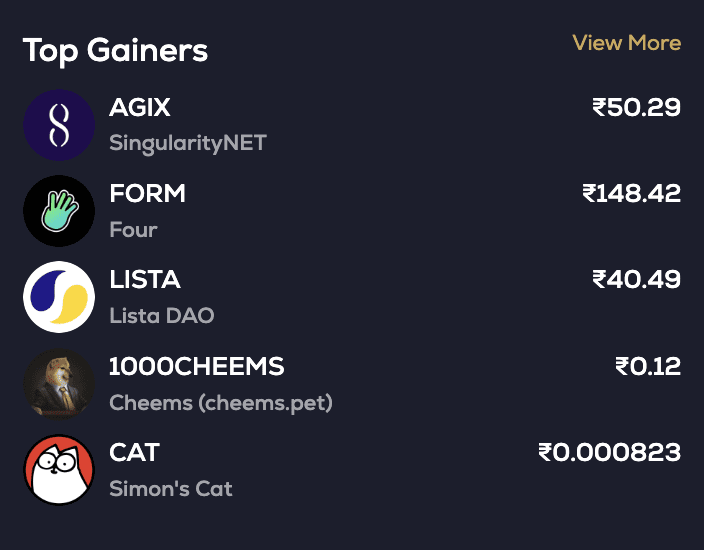Open the LISTA ticker entry
Image resolution: width=704 pixels, height=550 pixels.
pyautogui.click(x=145, y=280)
